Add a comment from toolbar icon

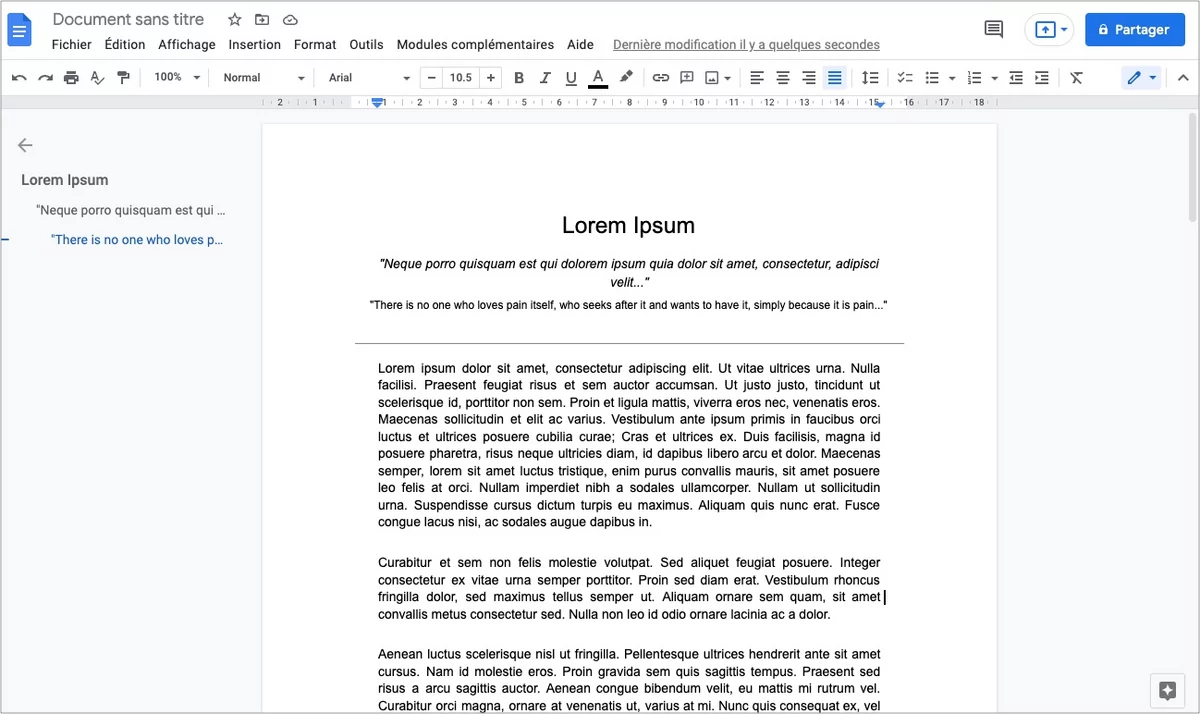pos(687,77)
